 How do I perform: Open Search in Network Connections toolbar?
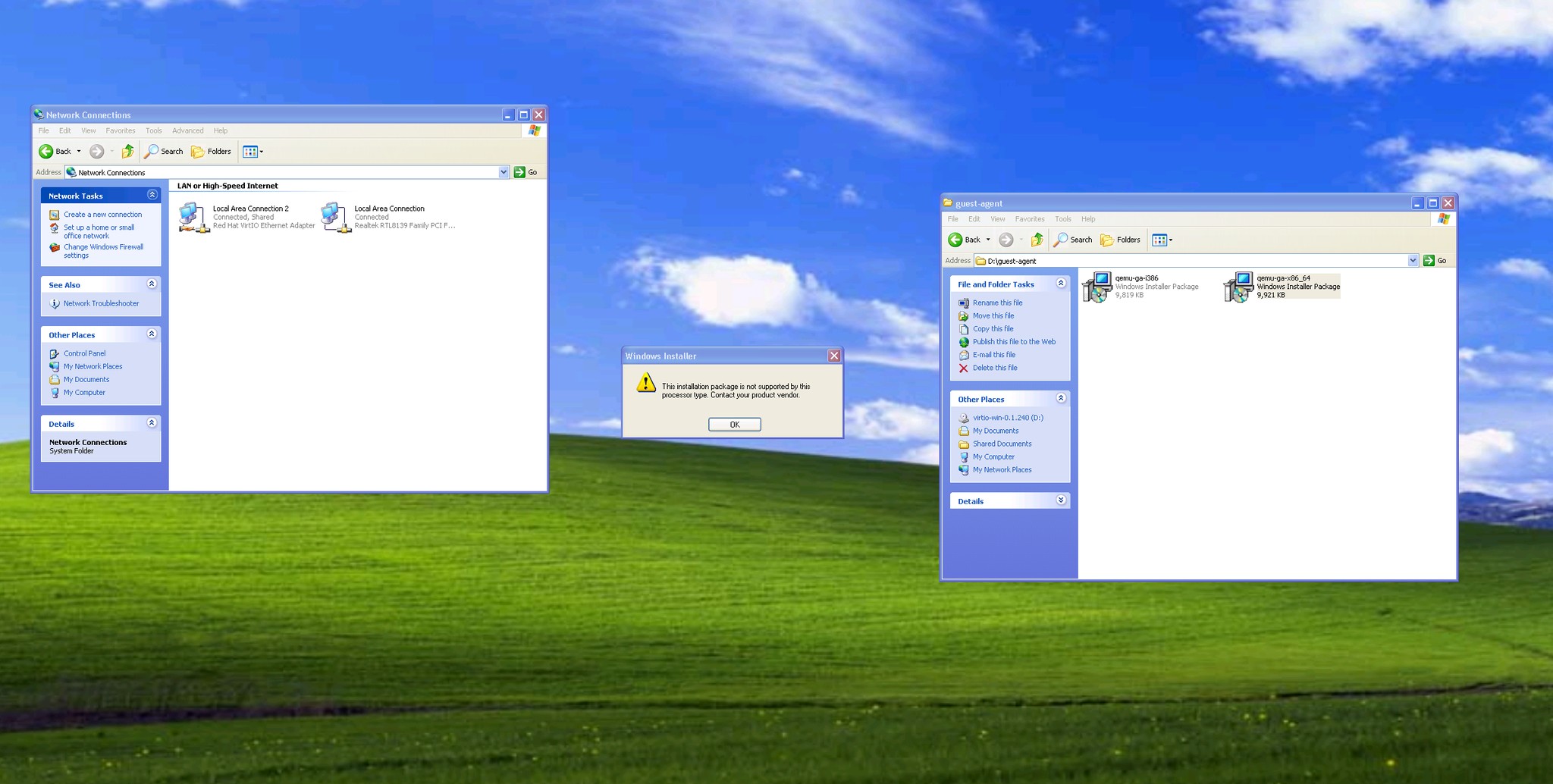click(x=164, y=152)
